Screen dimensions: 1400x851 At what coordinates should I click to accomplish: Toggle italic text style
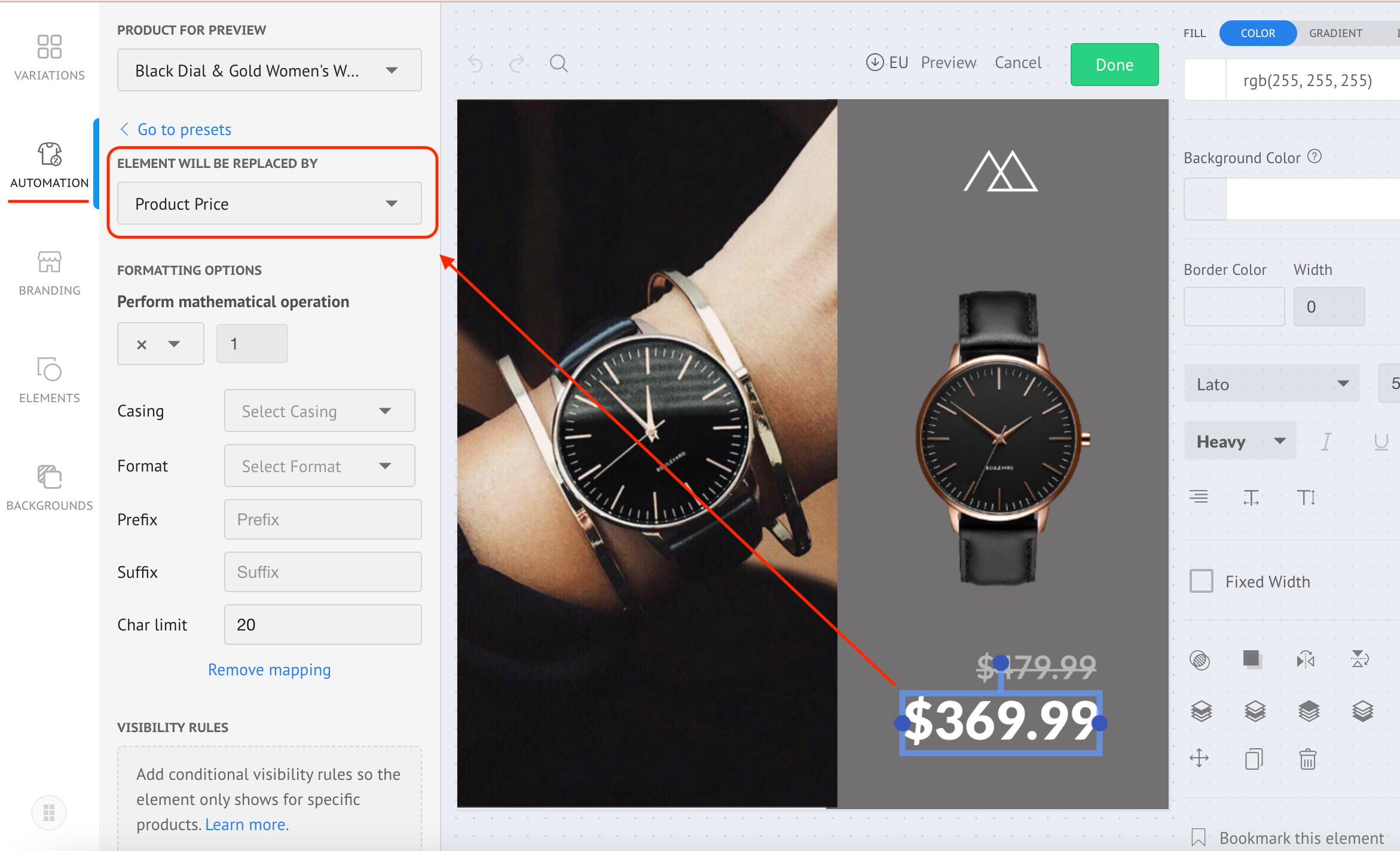(x=1326, y=442)
